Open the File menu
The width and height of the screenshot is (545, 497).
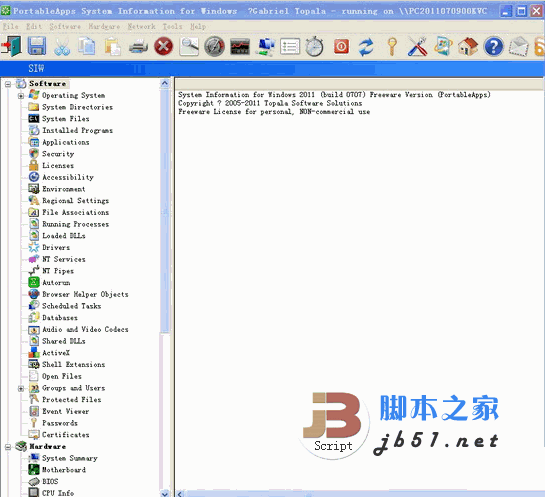[x=10, y=26]
